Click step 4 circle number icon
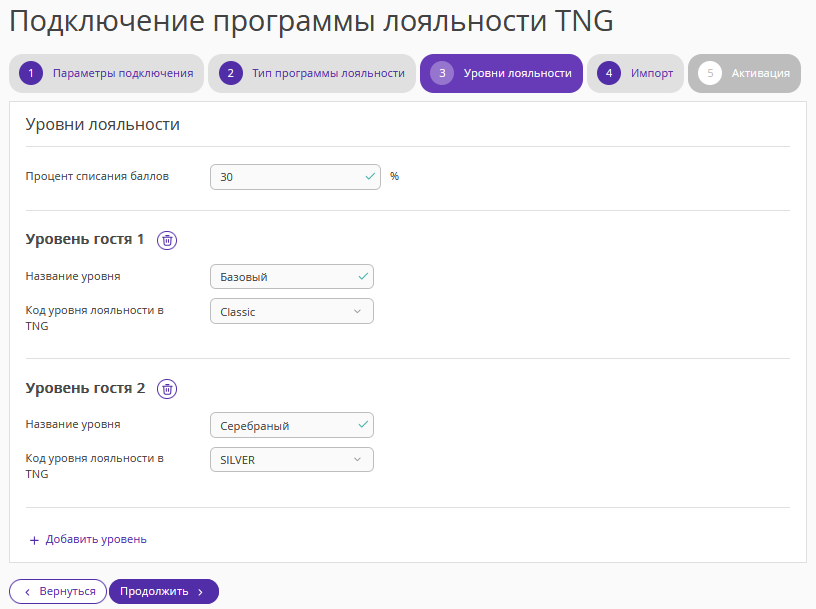Screen dimensions: 816x609 coord(609,73)
